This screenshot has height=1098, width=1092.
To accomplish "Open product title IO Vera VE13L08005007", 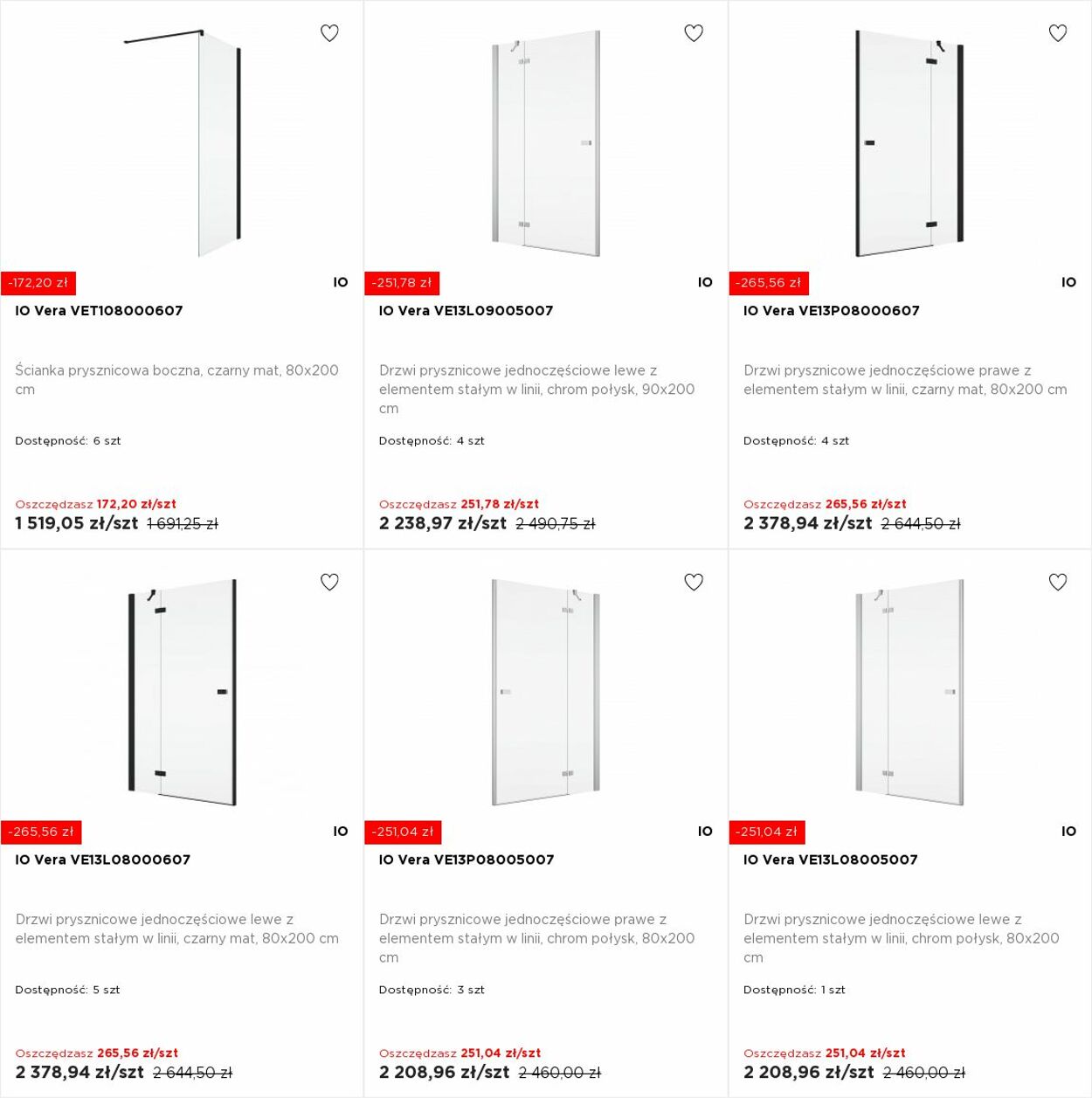I will tap(830, 860).
